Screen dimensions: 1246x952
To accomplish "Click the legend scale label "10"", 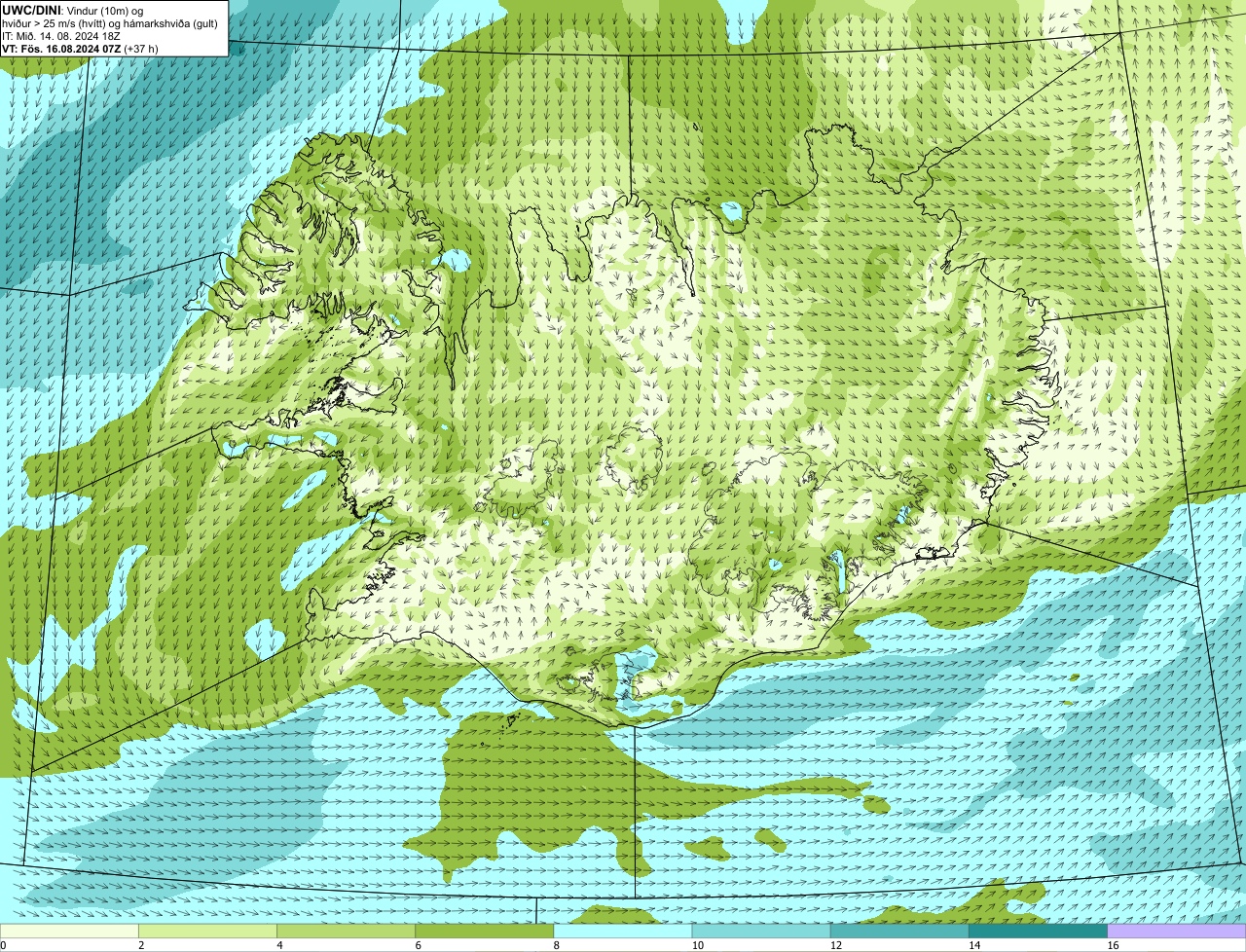I will point(698,945).
